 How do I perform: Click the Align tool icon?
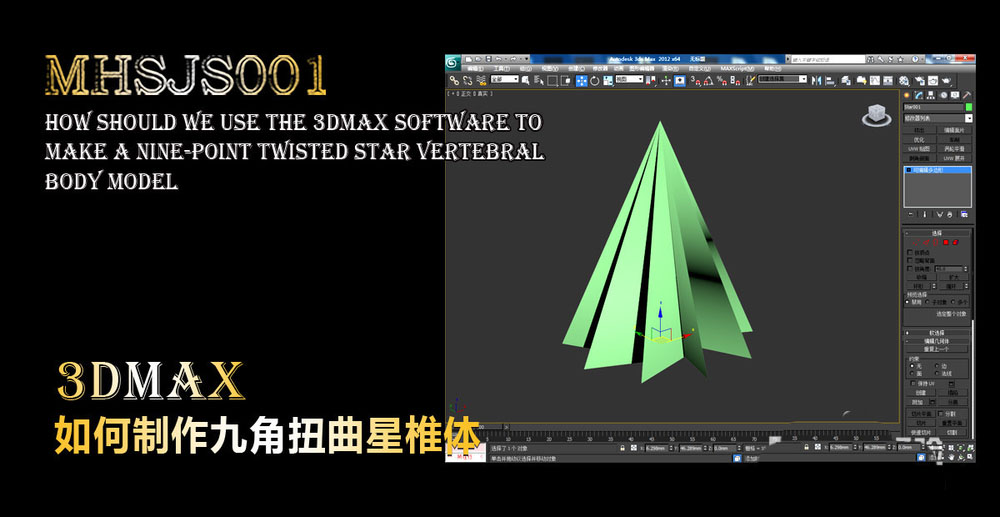pos(830,80)
